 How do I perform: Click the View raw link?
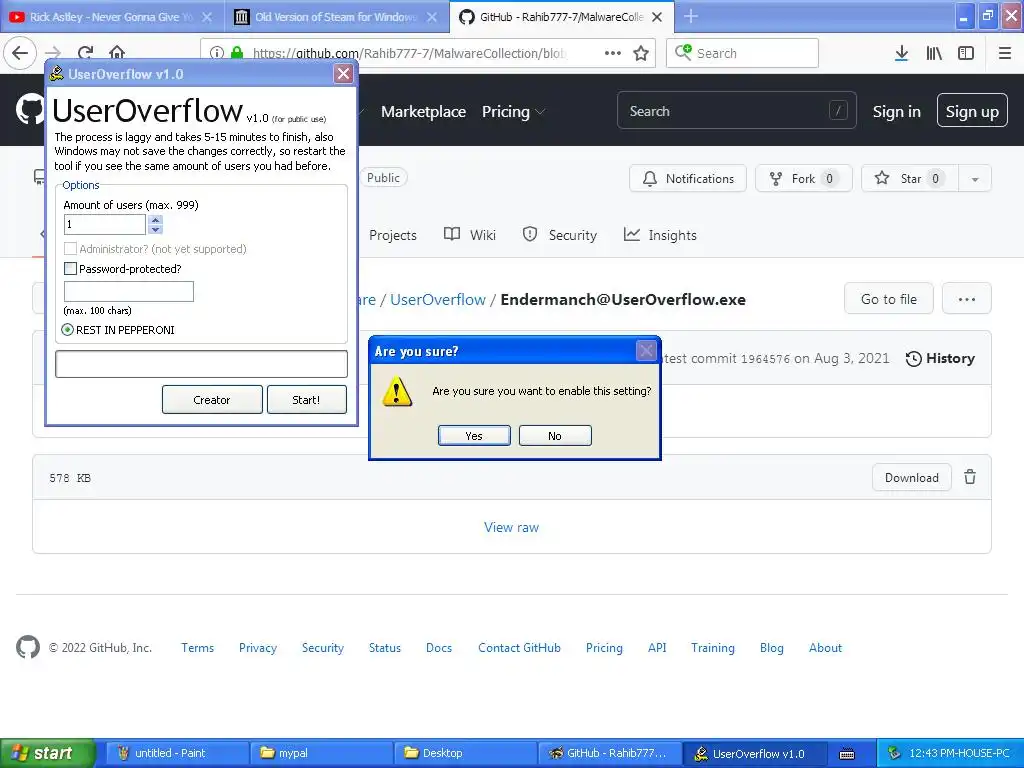point(511,528)
